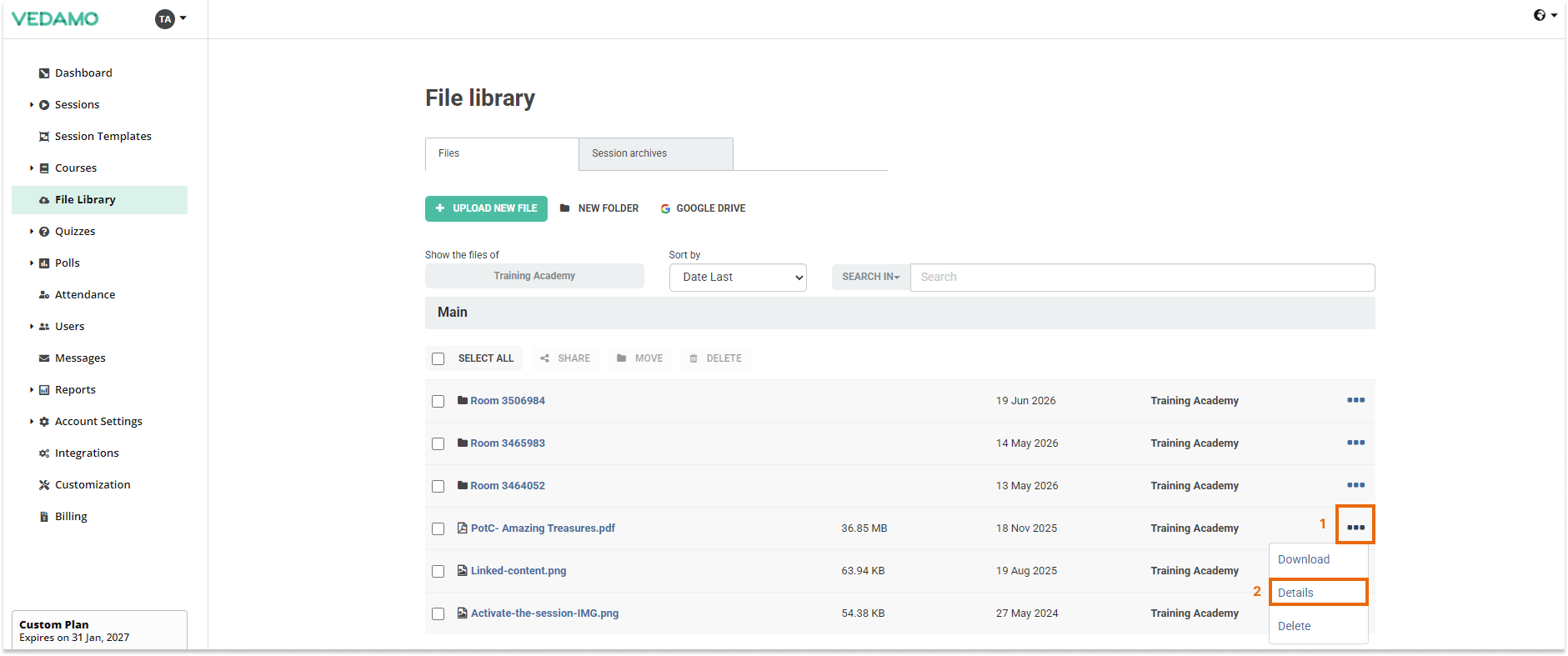Click the SHARE action
1568x656 pixels.
[x=565, y=358]
